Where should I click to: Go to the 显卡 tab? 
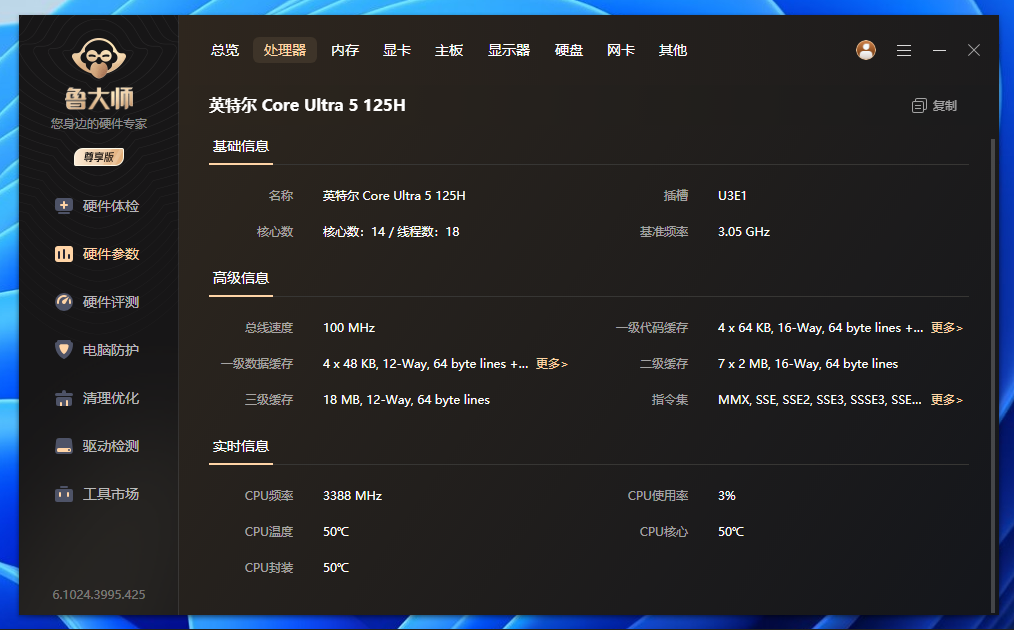coord(396,50)
